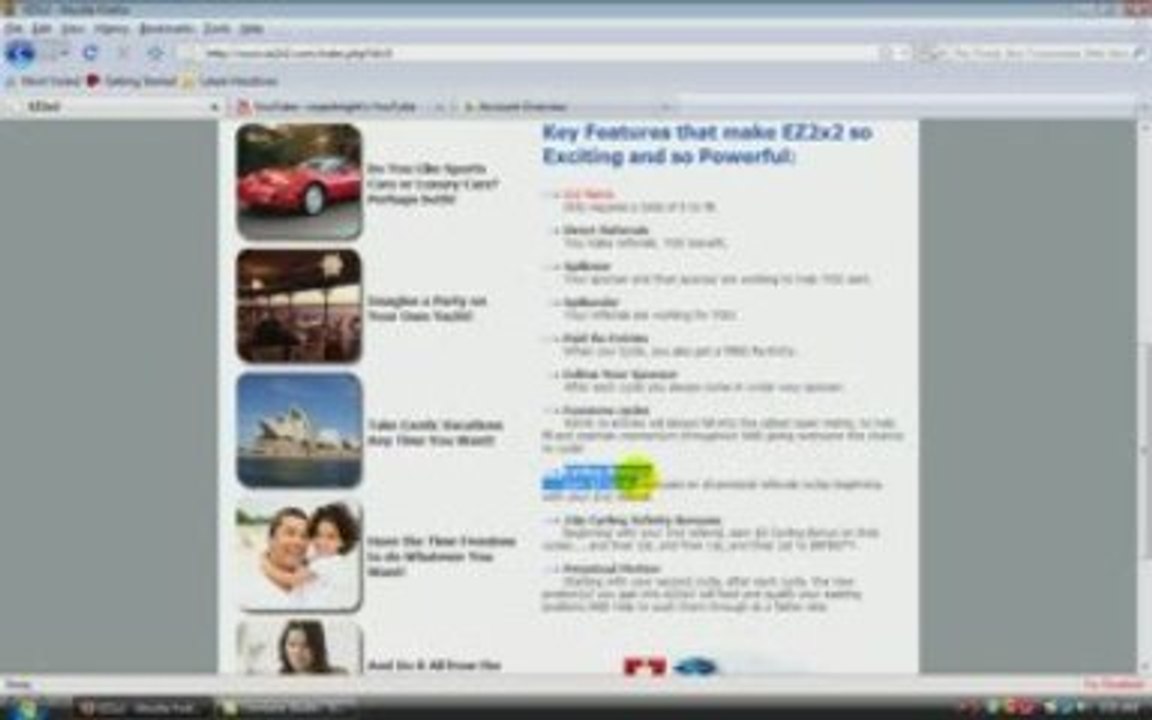Open the Tools menu
Screen dimensions: 1152x720
pos(216,29)
